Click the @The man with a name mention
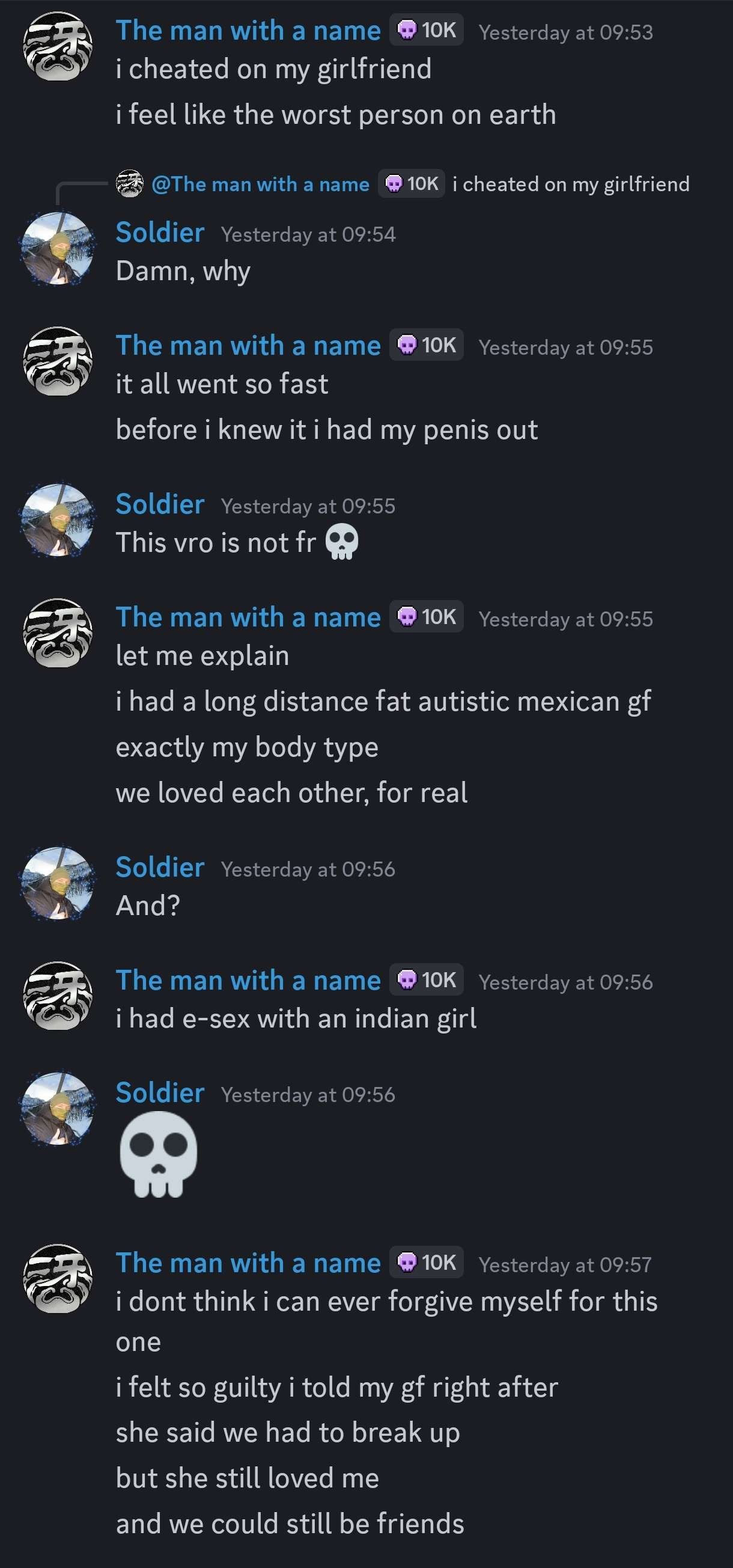The width and height of the screenshot is (733, 1568). tap(260, 184)
